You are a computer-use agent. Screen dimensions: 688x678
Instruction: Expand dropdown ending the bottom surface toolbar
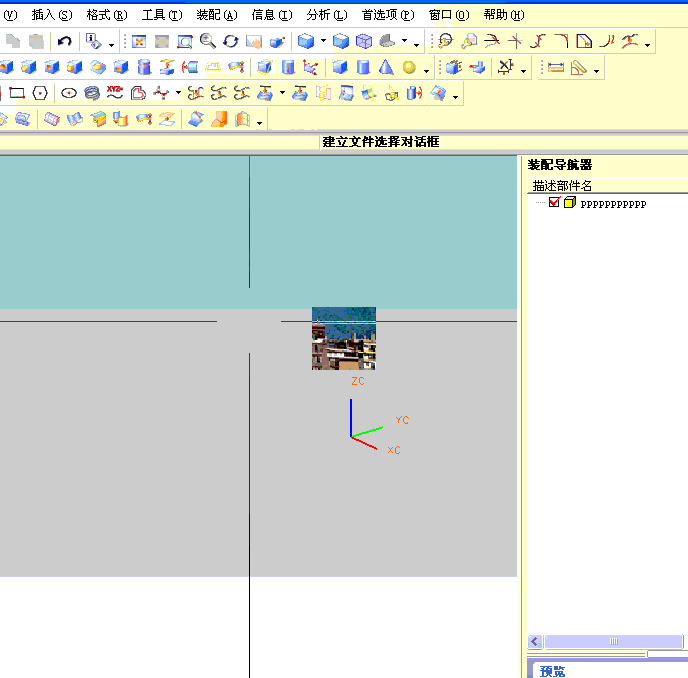tap(259, 123)
